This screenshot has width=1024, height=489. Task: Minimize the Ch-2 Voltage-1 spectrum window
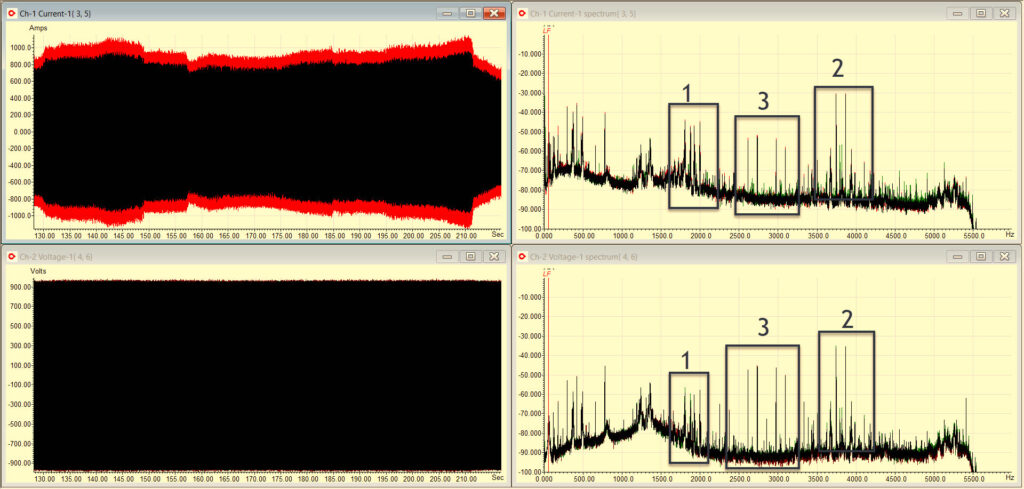957,257
